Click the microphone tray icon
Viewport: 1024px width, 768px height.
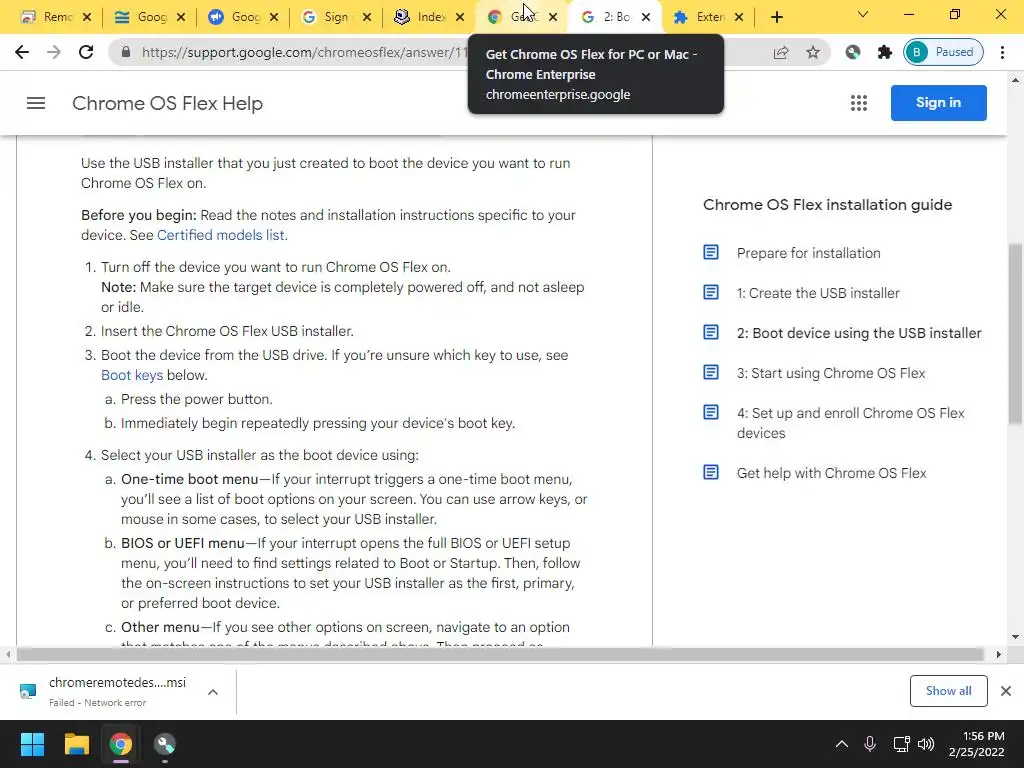point(870,744)
